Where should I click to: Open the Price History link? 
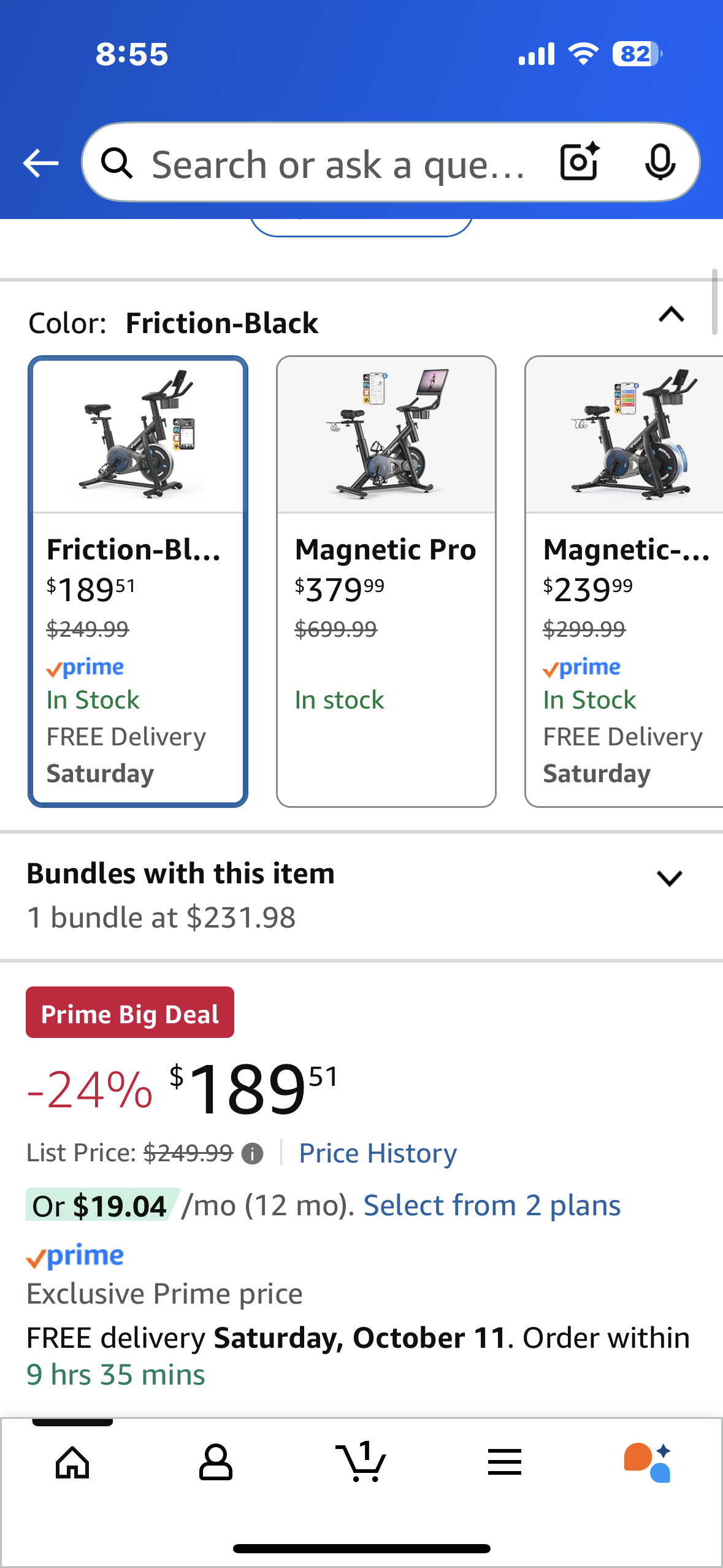378,1153
